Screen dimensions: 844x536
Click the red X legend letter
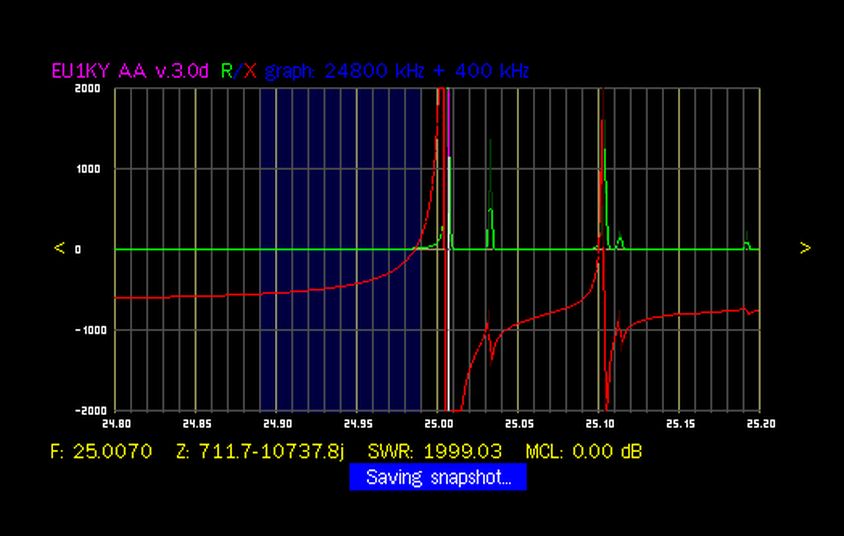coord(250,71)
